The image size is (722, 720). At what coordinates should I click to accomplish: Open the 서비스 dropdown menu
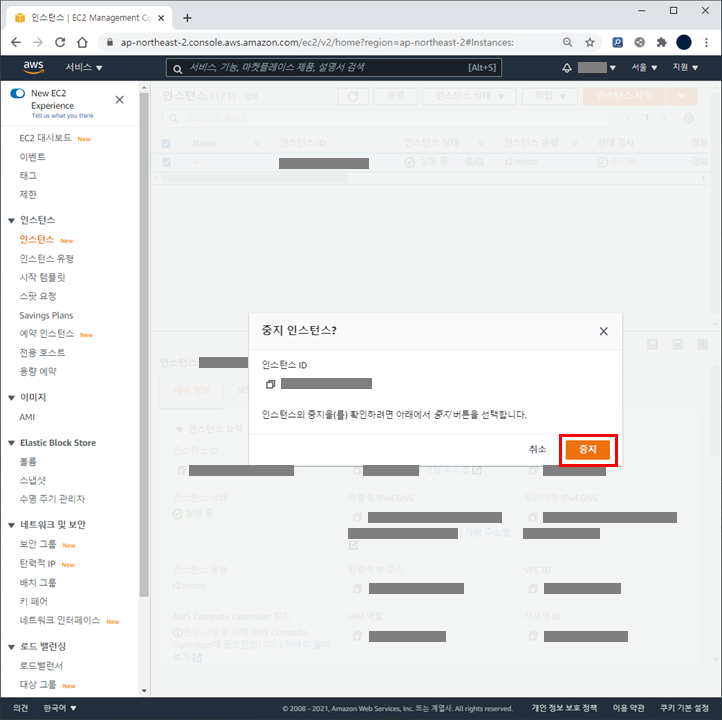[83, 67]
